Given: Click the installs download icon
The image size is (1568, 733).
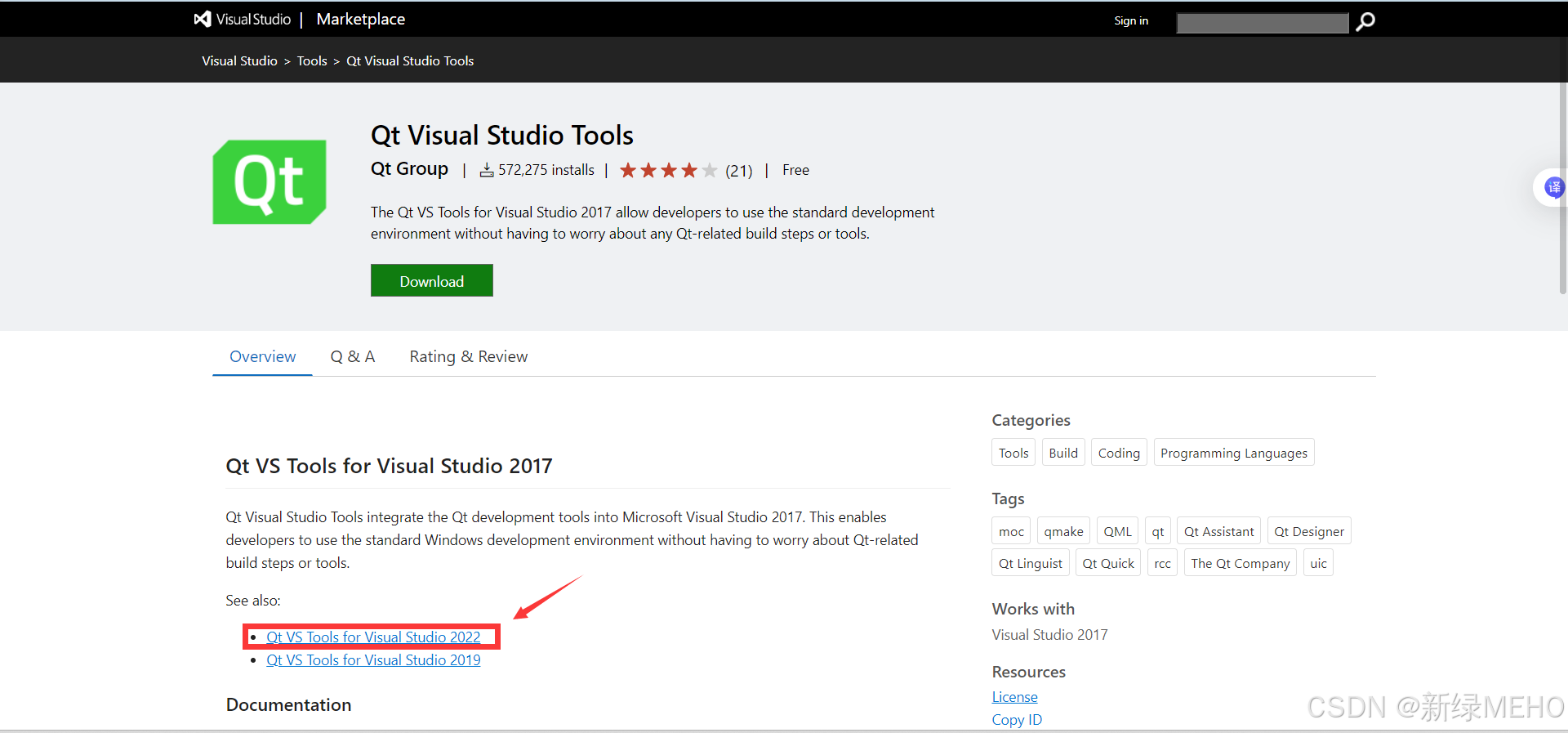Looking at the screenshot, I should 487,170.
